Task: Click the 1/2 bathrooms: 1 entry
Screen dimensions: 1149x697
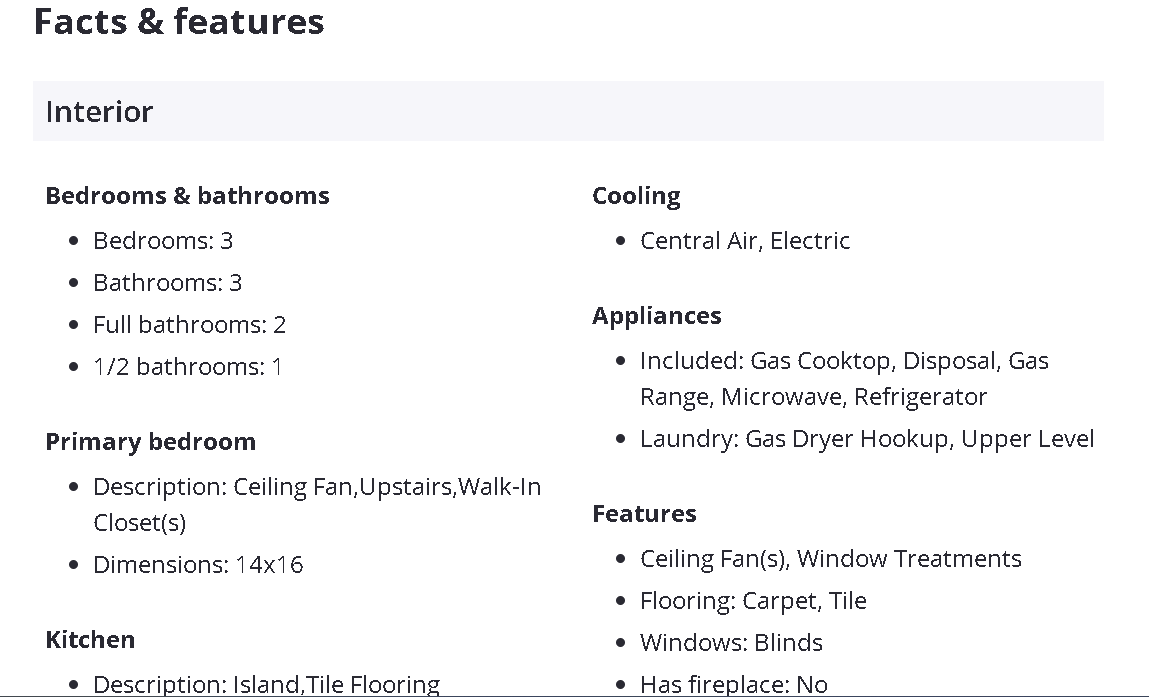Action: tap(187, 367)
